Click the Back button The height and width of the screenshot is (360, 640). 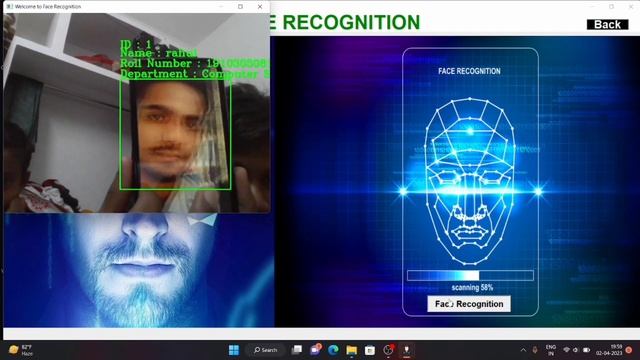coord(607,24)
